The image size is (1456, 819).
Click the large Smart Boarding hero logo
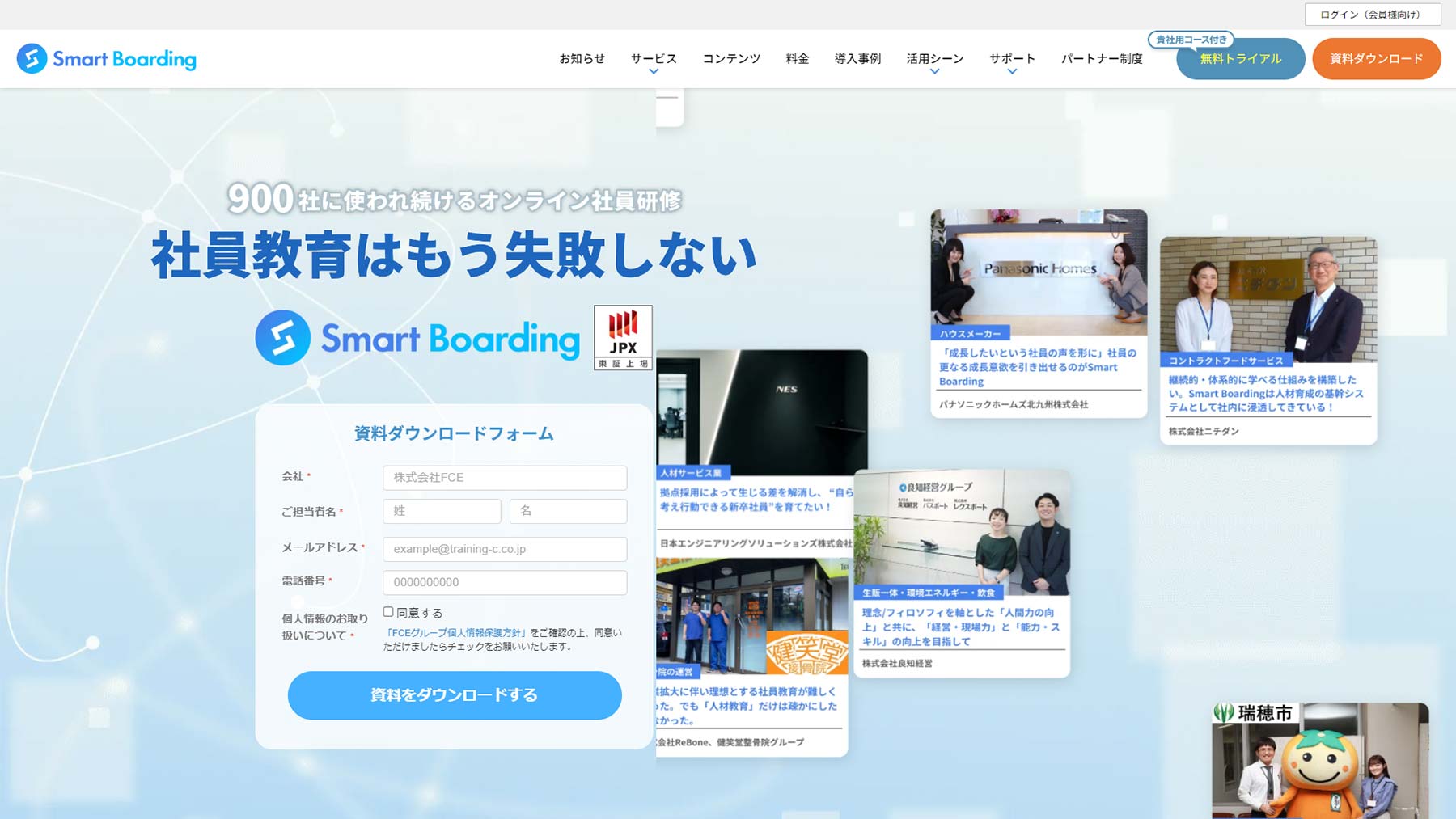point(417,338)
